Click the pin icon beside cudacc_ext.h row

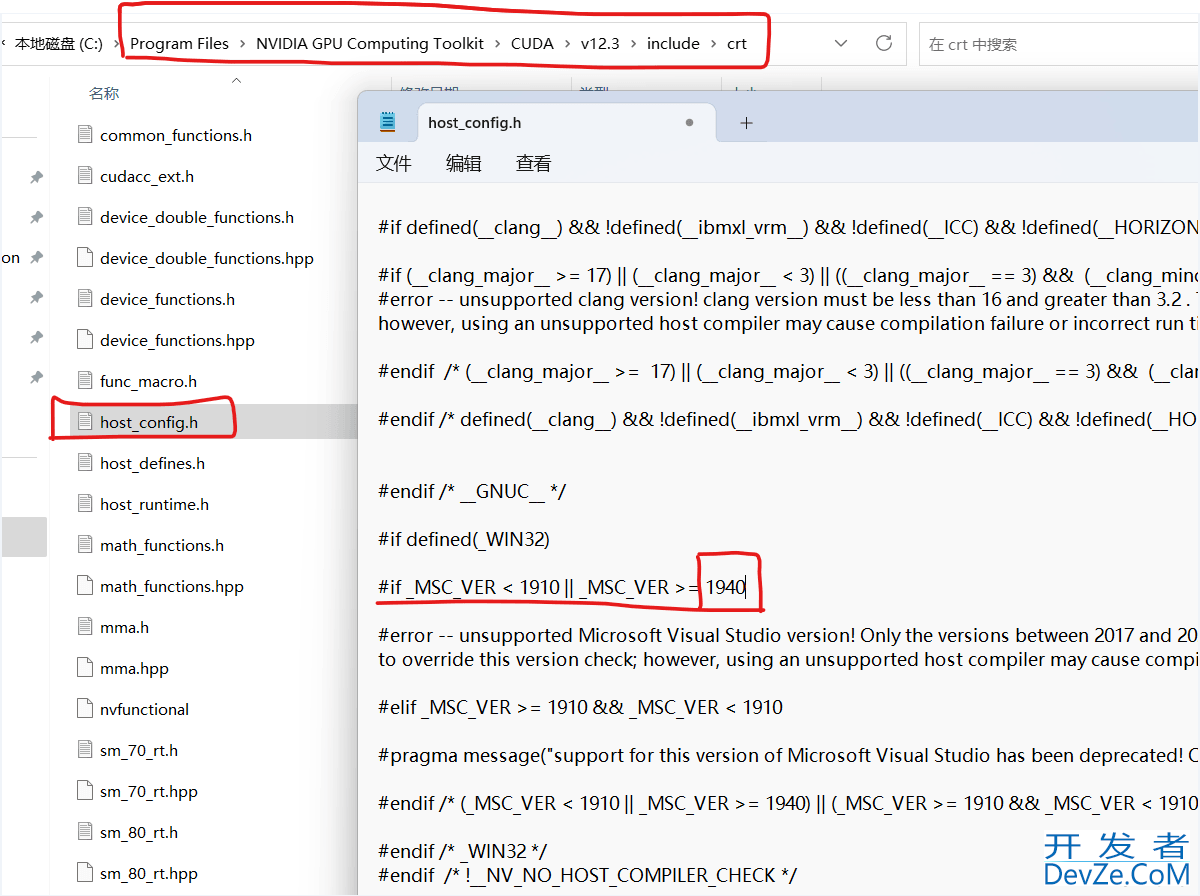click(36, 177)
